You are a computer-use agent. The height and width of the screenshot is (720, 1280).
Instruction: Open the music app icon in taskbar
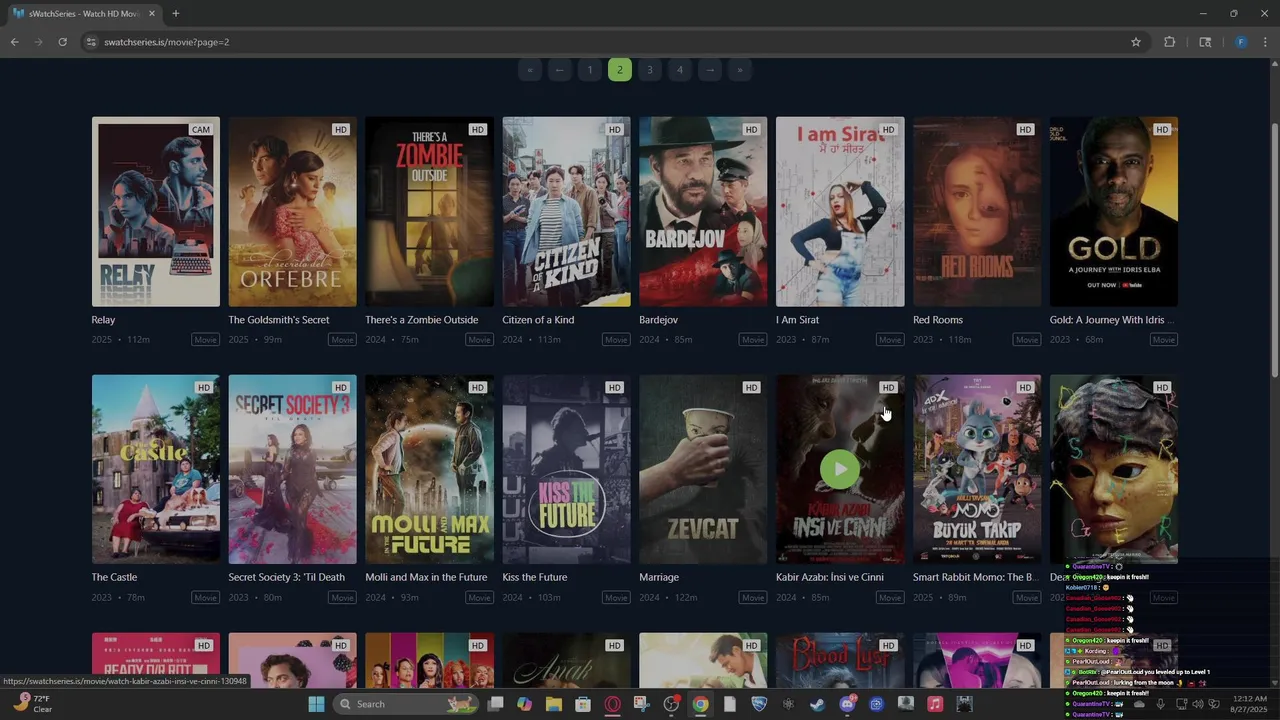tap(935, 704)
